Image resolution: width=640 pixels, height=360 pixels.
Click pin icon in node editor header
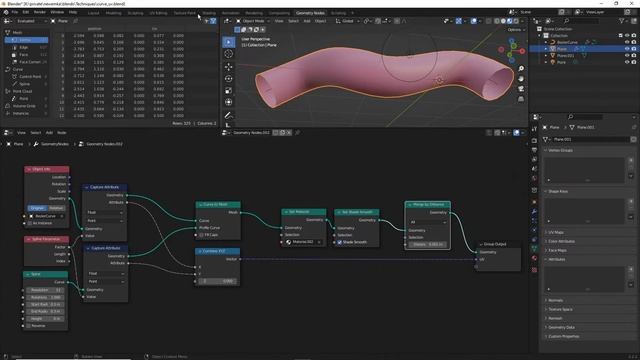click(x=298, y=133)
